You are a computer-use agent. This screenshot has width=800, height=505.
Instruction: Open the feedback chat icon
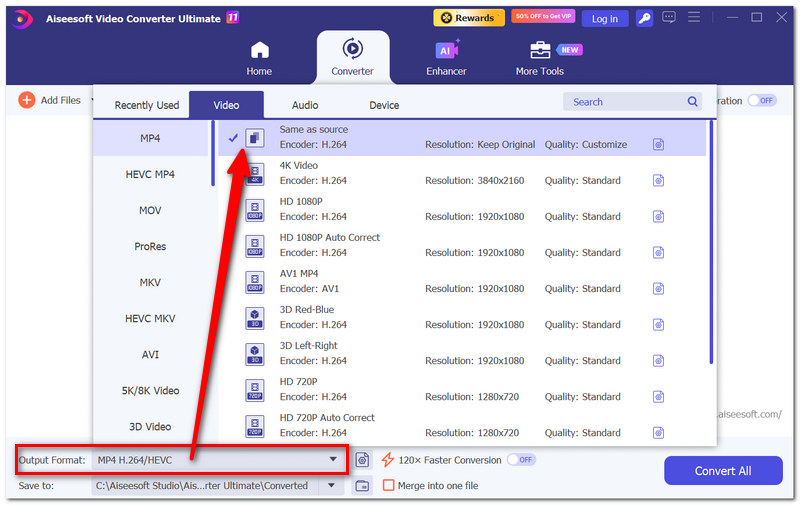[668, 18]
